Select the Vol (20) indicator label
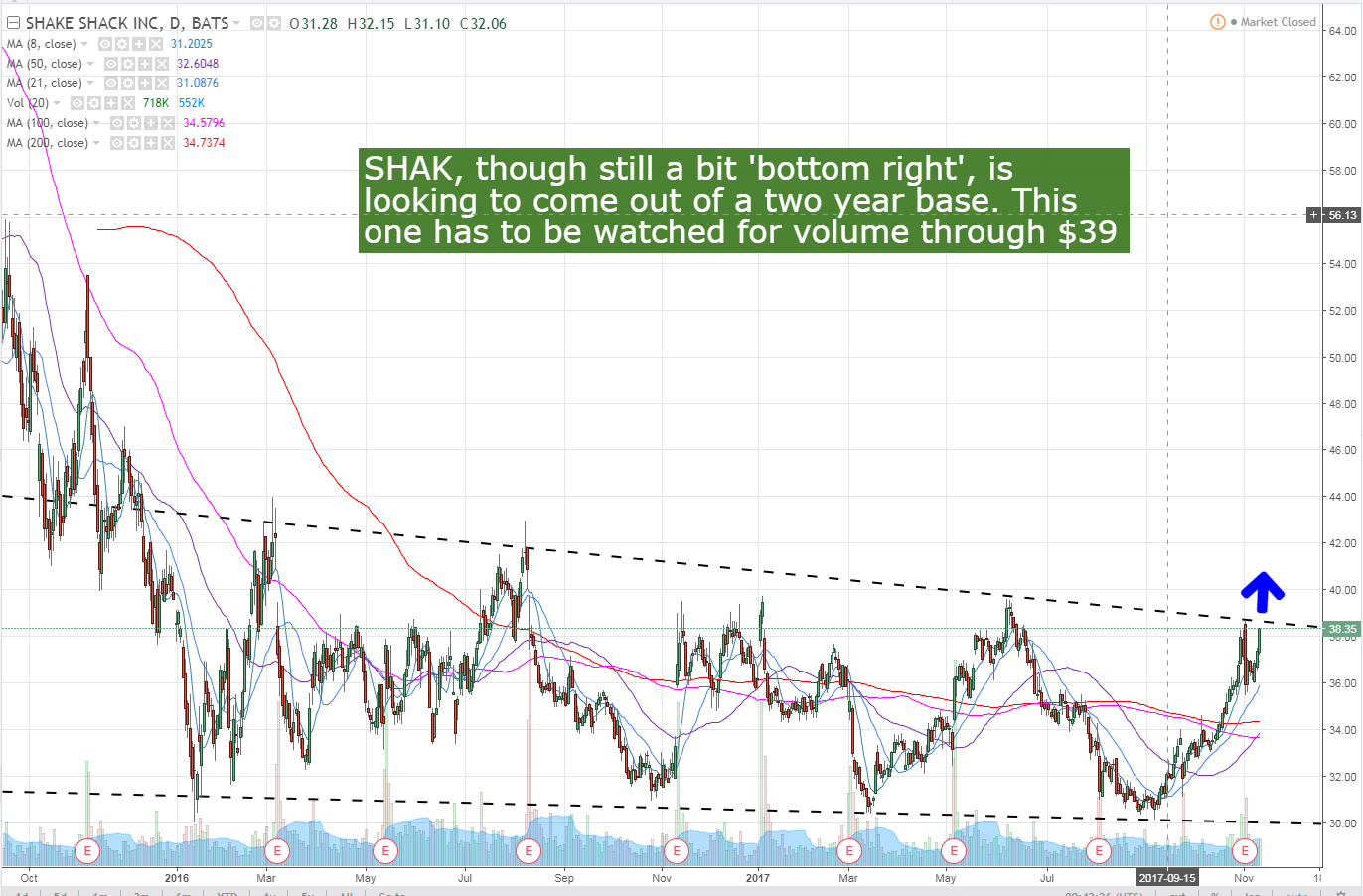This screenshot has height=896, width=1363. pyautogui.click(x=27, y=103)
